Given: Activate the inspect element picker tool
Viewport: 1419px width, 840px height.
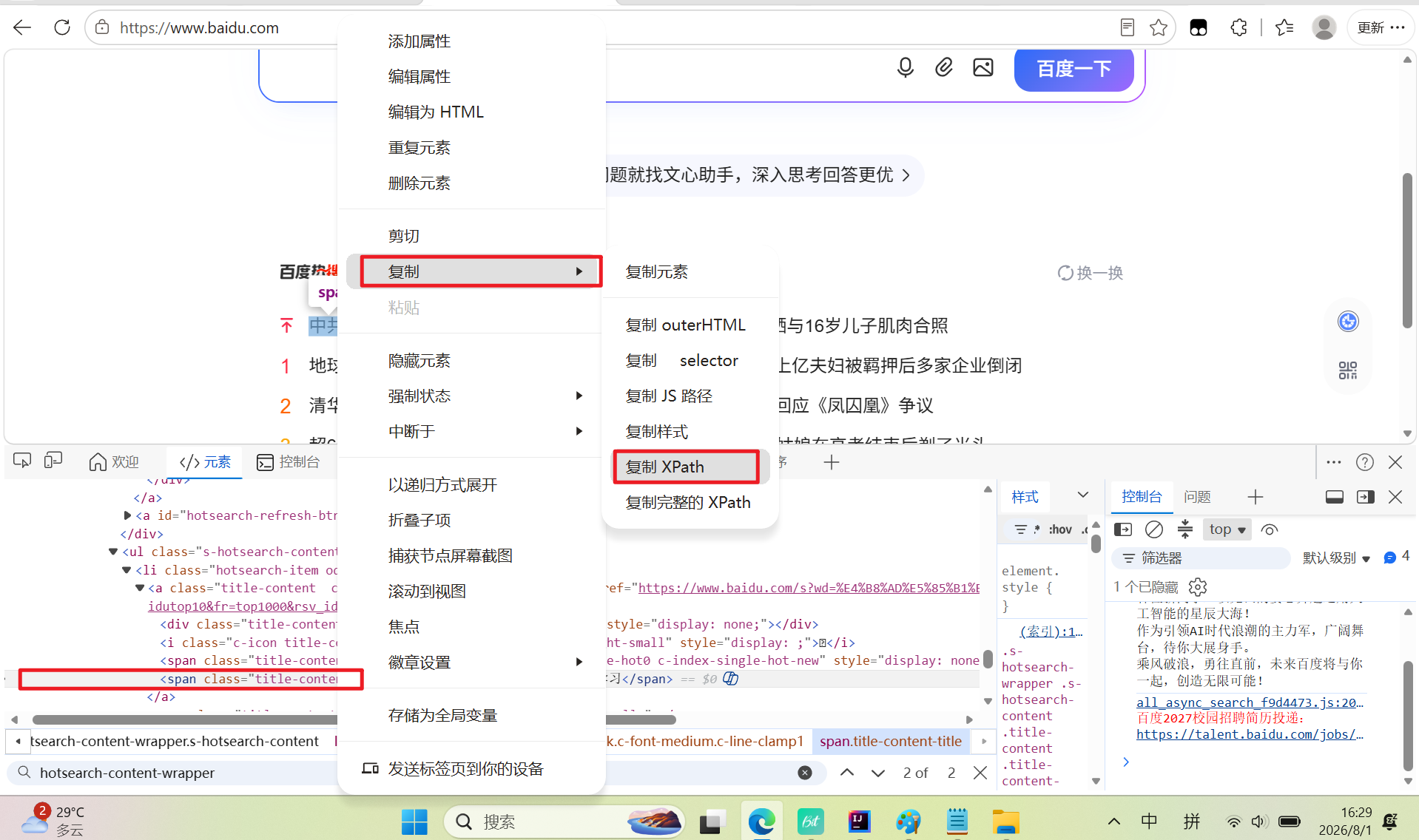Looking at the screenshot, I should 22,461.
